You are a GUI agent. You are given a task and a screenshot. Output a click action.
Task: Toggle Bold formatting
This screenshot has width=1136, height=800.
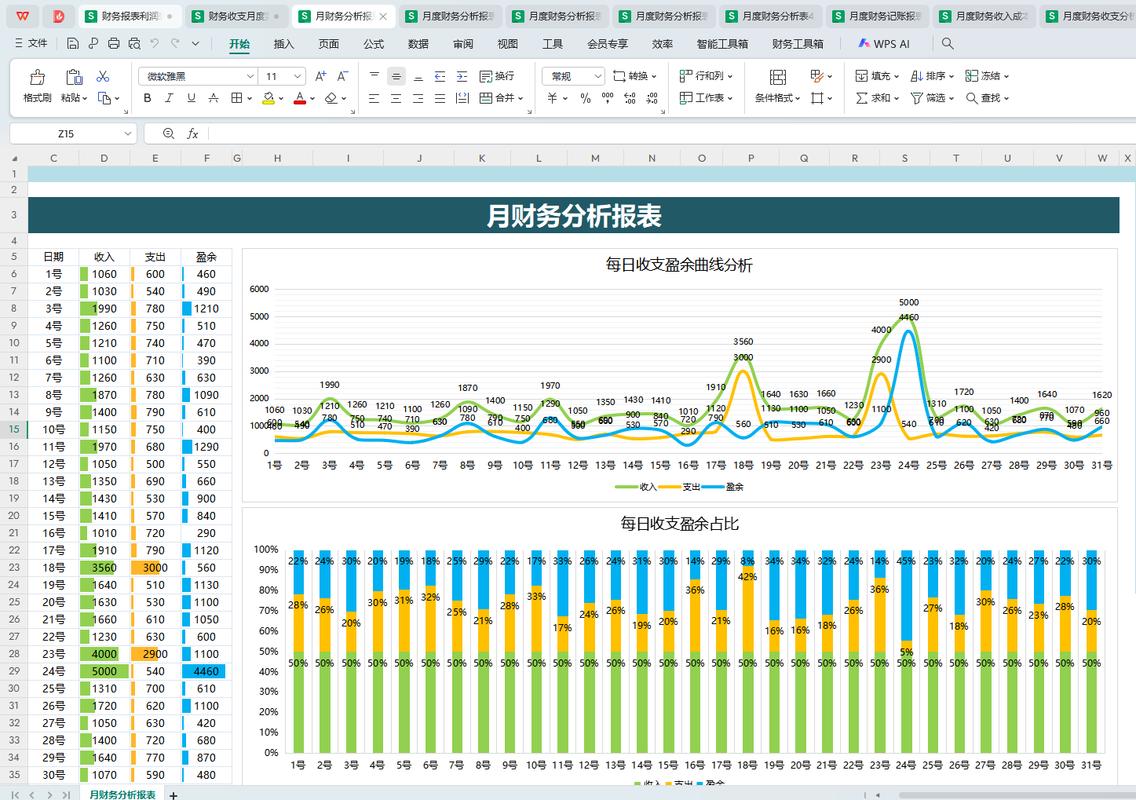[x=147, y=98]
